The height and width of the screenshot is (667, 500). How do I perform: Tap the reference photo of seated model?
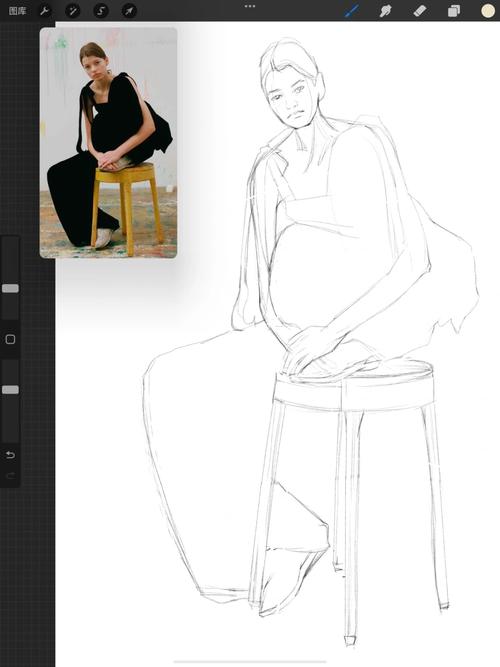click(x=109, y=143)
